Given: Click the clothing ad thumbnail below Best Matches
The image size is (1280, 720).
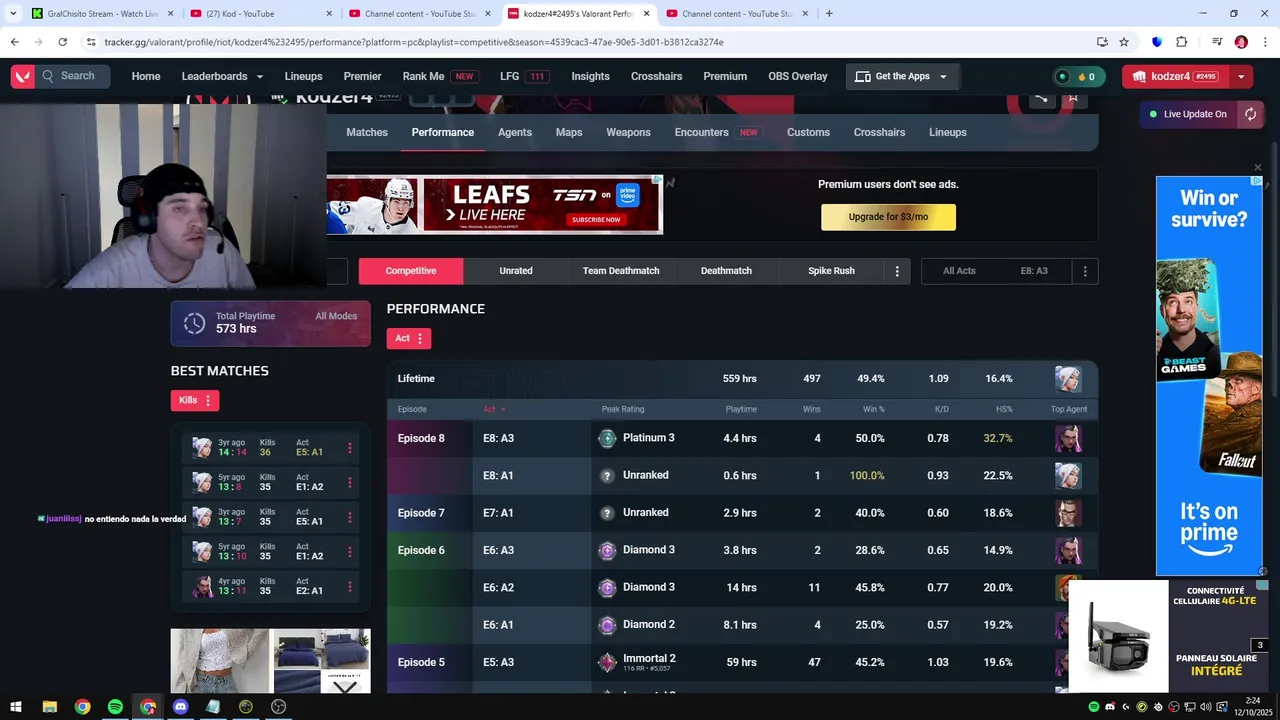Looking at the screenshot, I should pyautogui.click(x=219, y=660).
